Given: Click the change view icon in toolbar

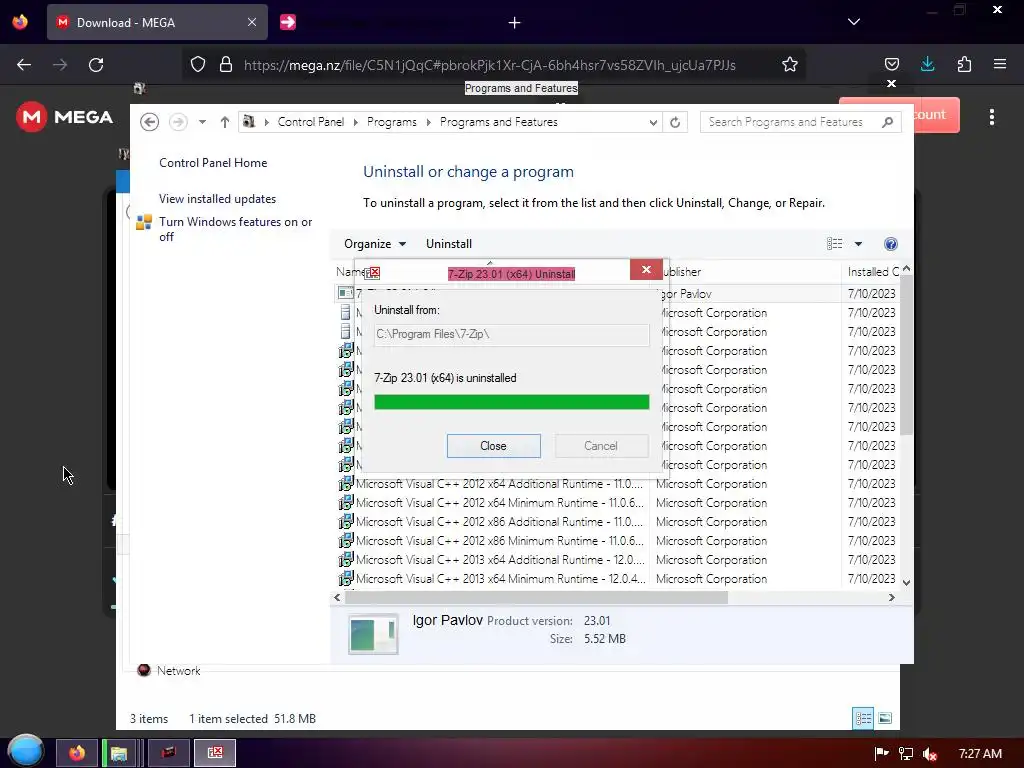Looking at the screenshot, I should pyautogui.click(x=834, y=244).
